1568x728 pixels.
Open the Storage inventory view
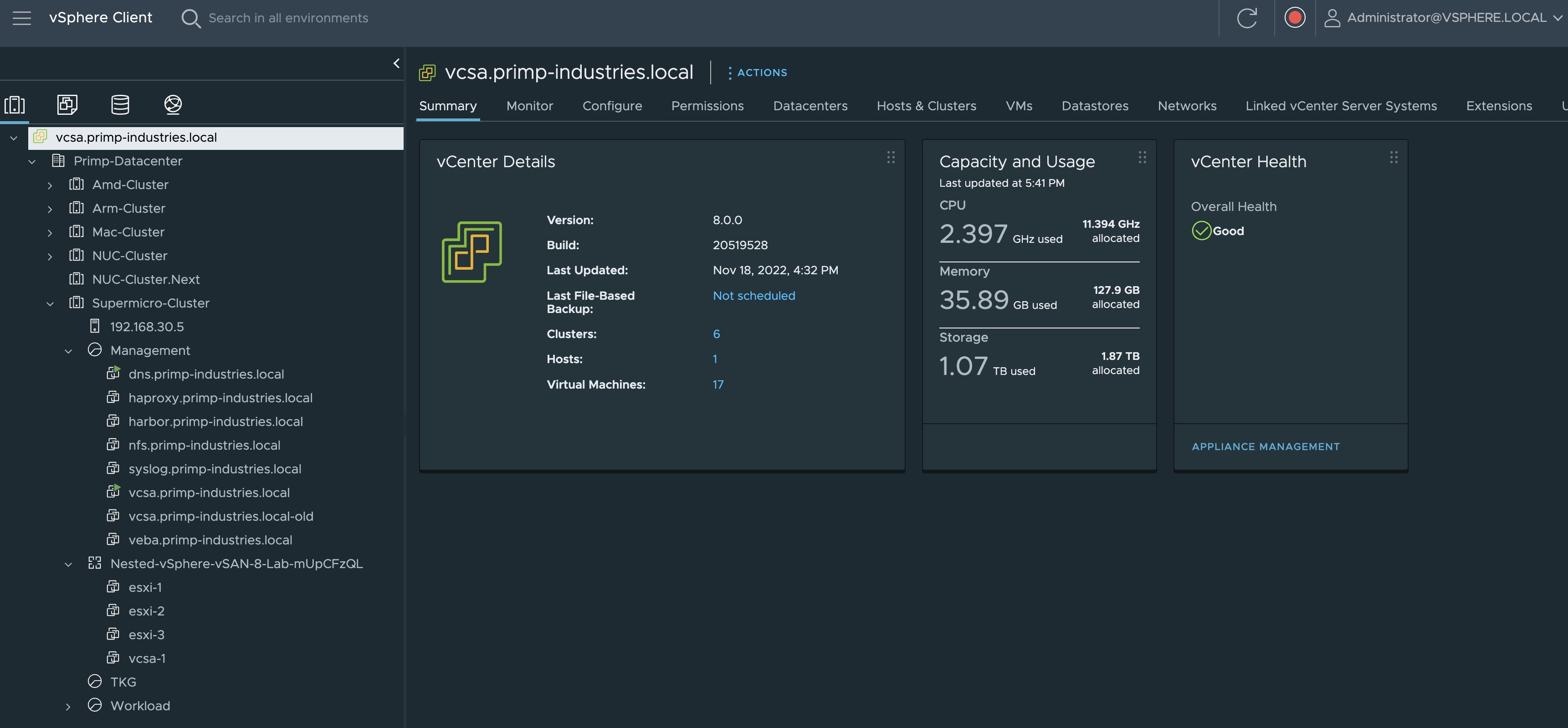[120, 104]
